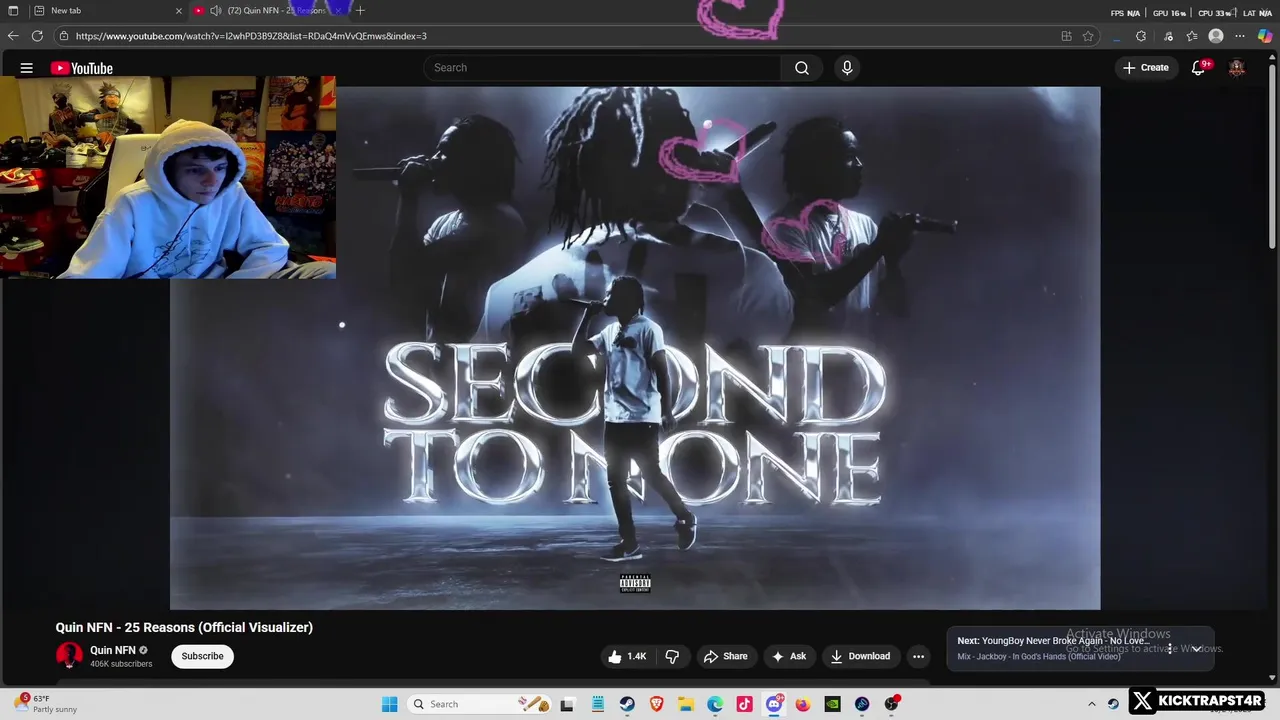Open Steam from the taskbar
The height and width of the screenshot is (720, 1280).
coord(627,704)
